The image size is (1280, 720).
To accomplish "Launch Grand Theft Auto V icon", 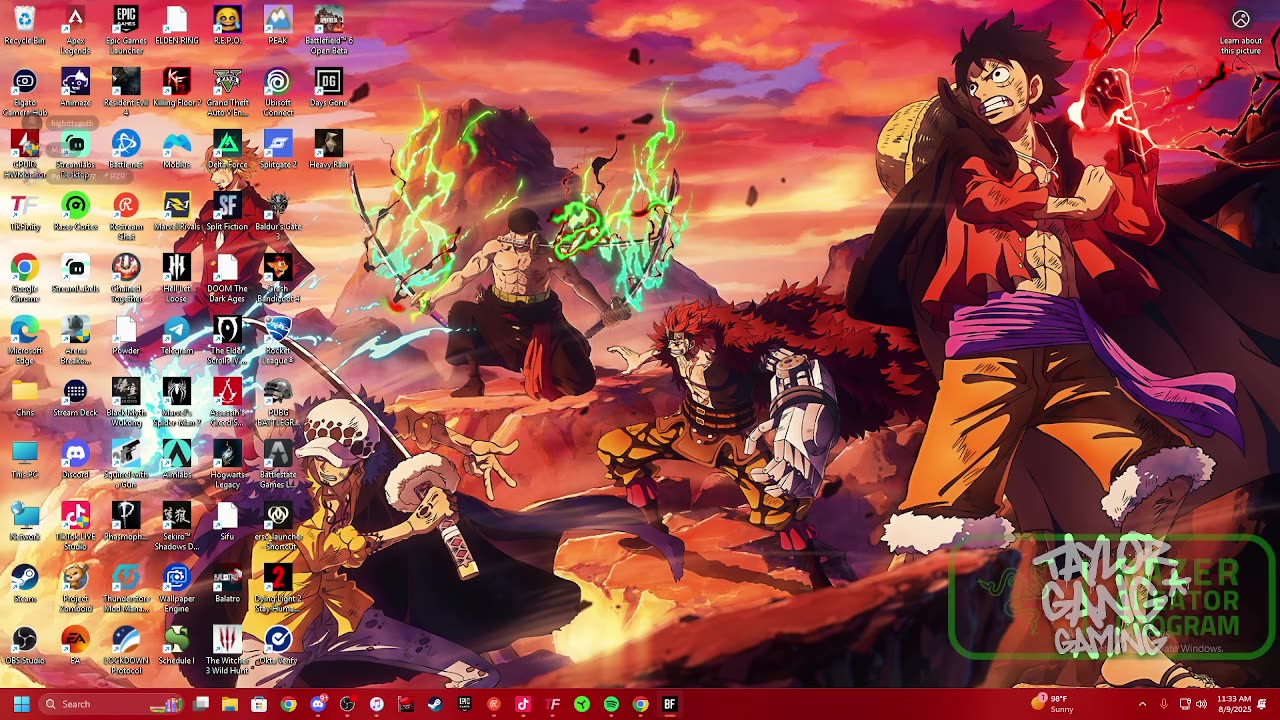I will click(x=227, y=92).
